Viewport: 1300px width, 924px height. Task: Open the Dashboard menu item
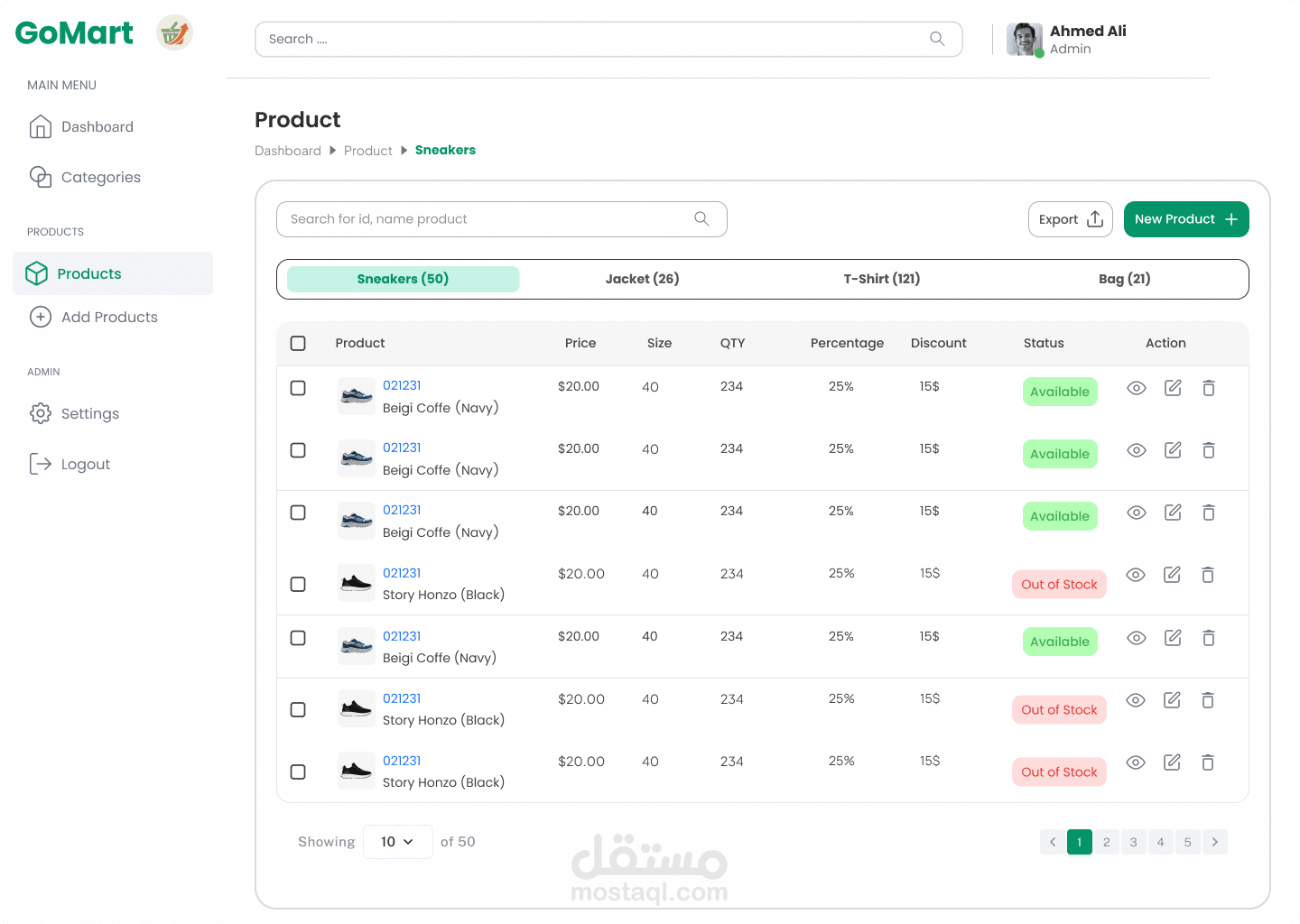81,127
